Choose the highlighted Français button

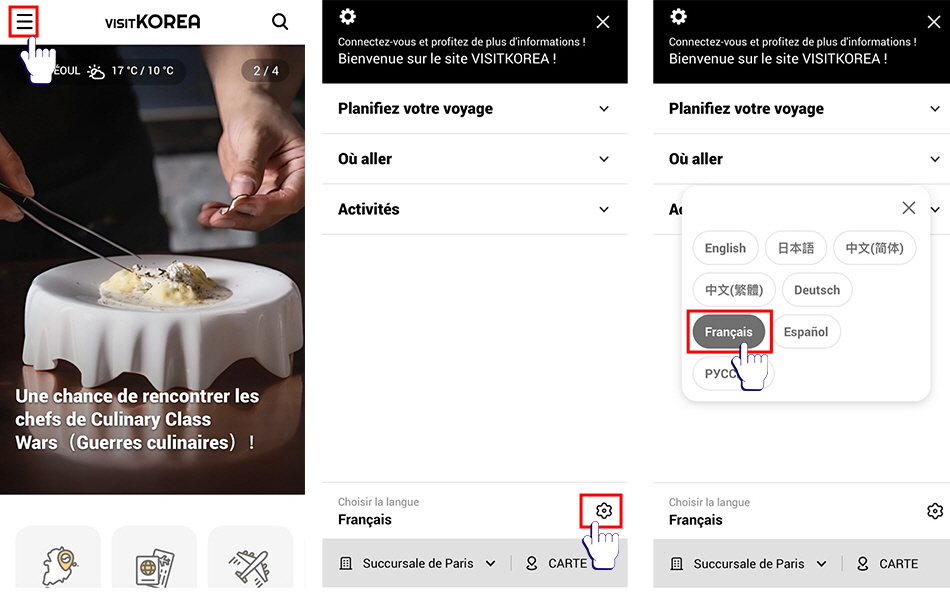coord(728,332)
